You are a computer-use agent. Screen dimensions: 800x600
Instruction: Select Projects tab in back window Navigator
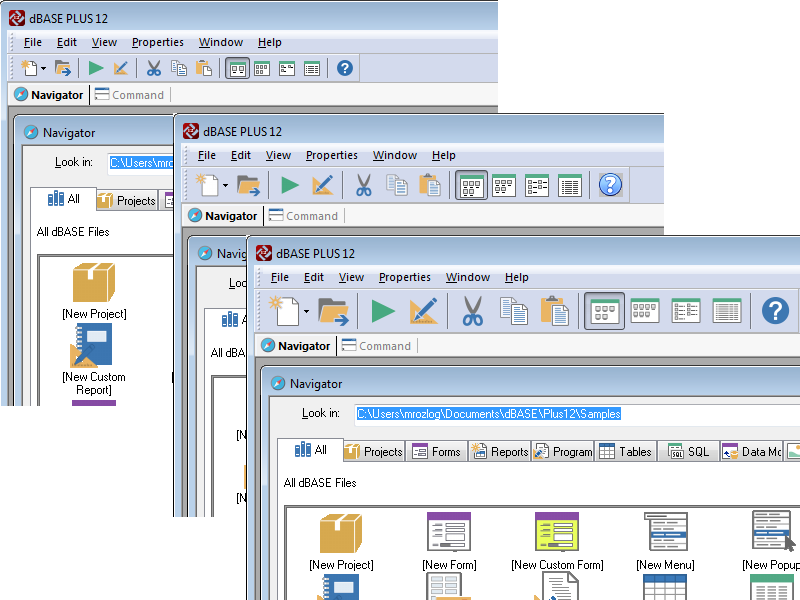tap(127, 201)
